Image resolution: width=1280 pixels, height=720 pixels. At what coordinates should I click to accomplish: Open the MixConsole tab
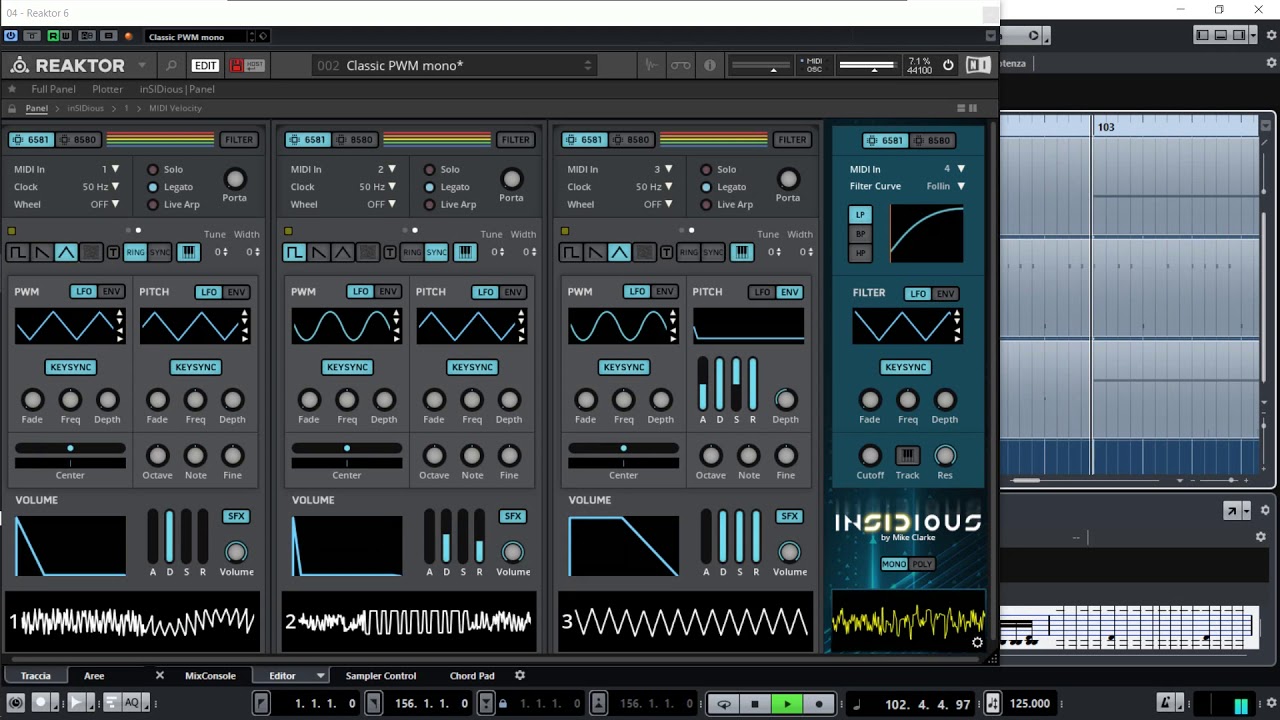210,676
